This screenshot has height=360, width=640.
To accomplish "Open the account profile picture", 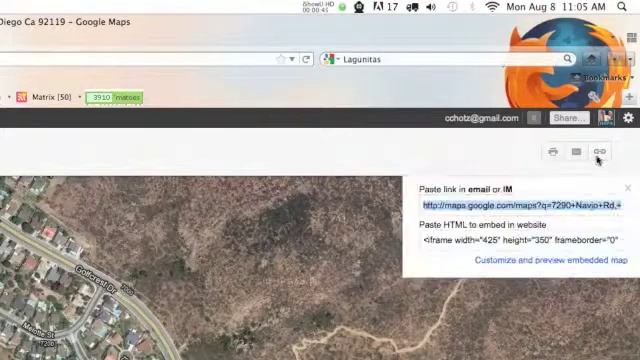I will coord(606,118).
